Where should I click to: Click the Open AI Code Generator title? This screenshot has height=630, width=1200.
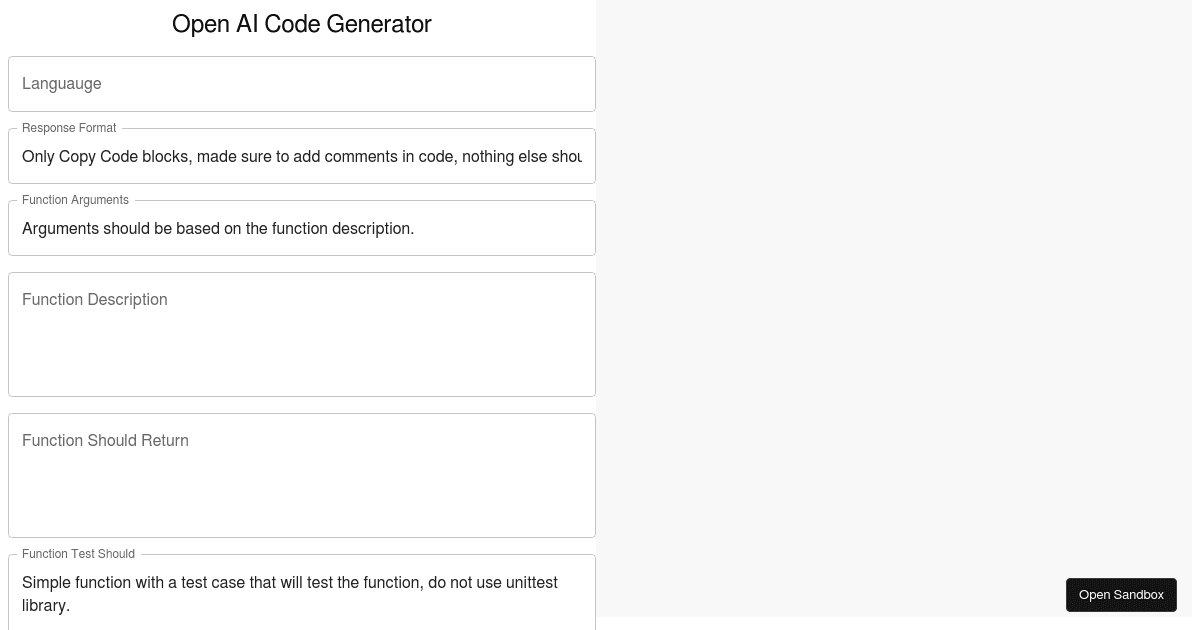[301, 24]
